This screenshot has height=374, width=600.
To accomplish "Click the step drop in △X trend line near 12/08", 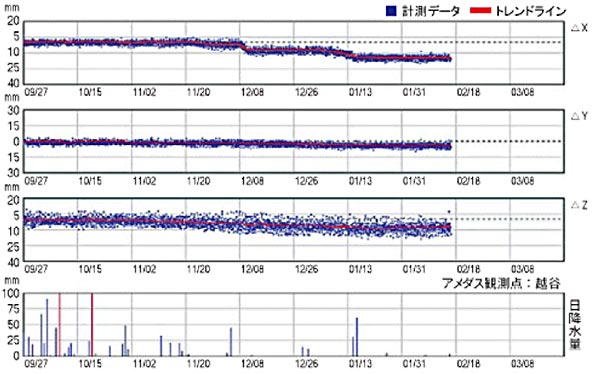I will pyautogui.click(x=243, y=47).
